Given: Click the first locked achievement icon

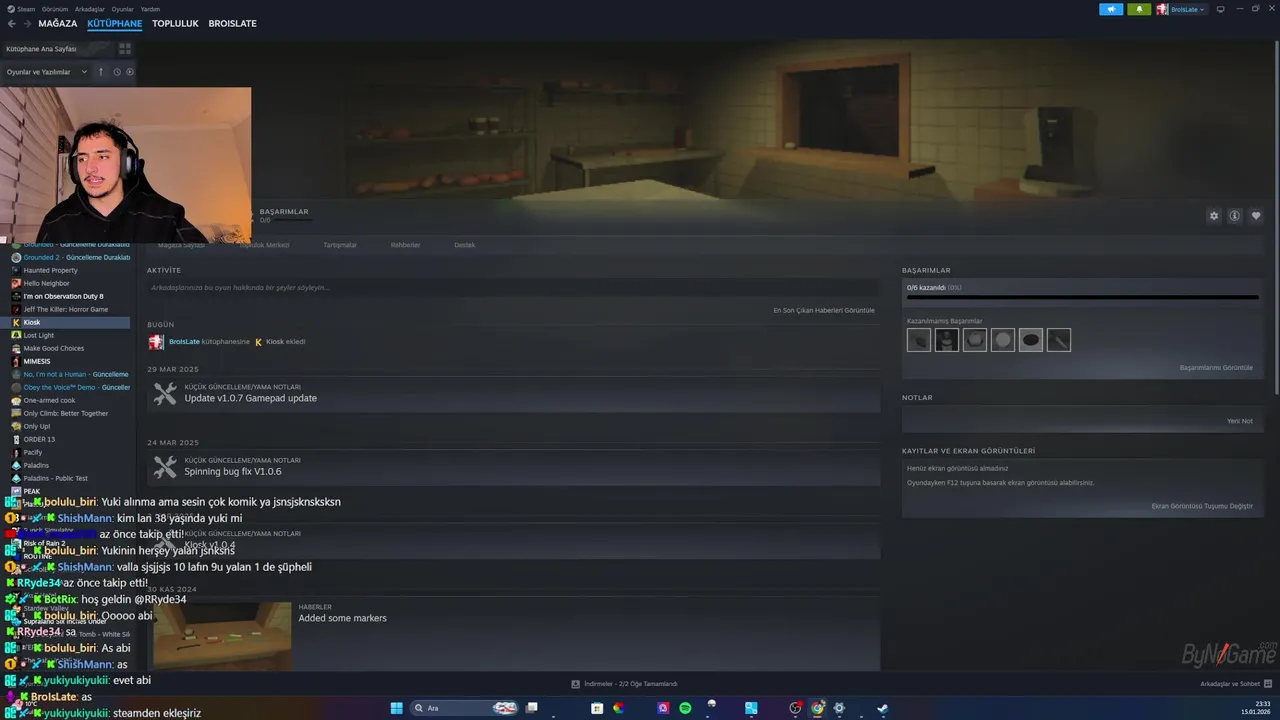Looking at the screenshot, I should pyautogui.click(x=919, y=340).
